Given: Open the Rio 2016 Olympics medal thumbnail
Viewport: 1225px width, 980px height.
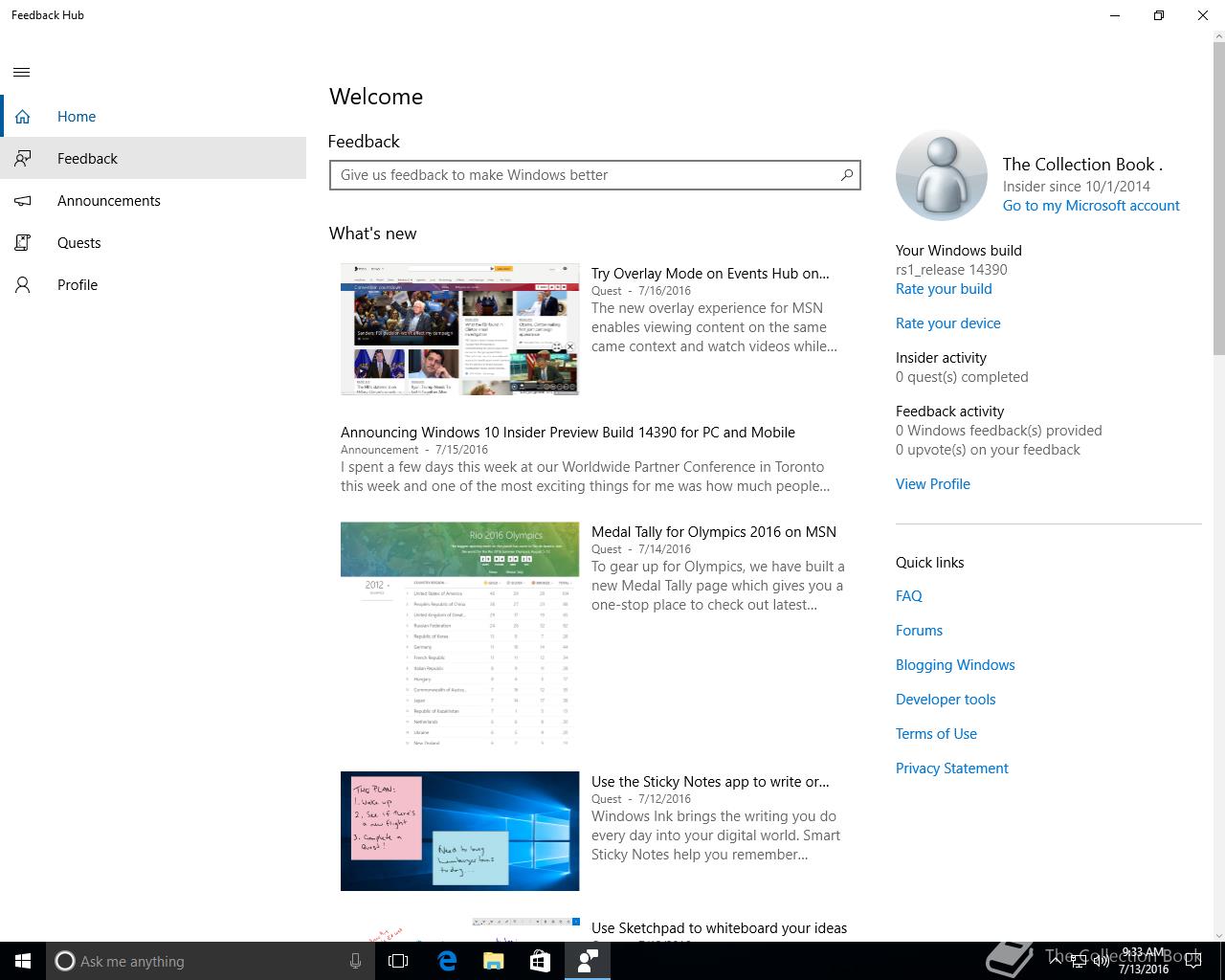Looking at the screenshot, I should coord(459,634).
